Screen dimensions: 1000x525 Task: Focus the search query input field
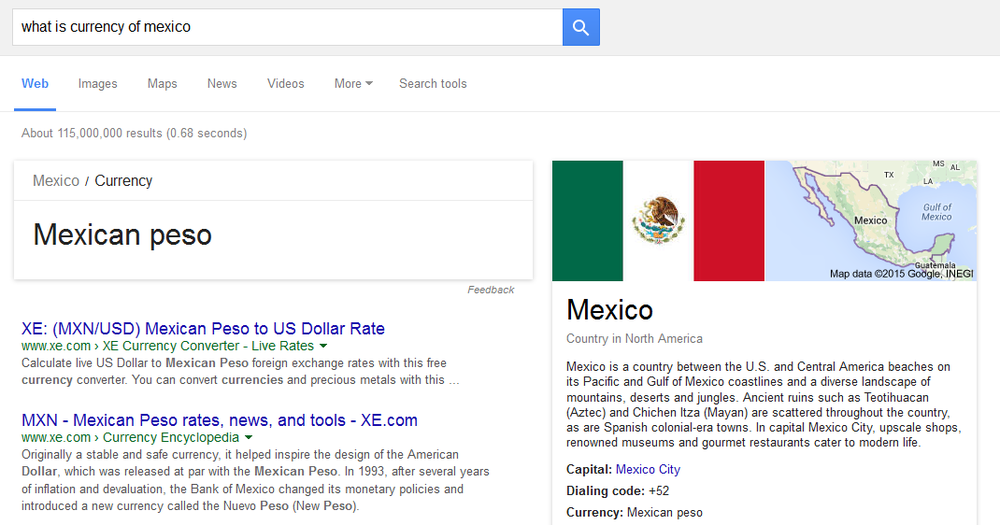tap(287, 27)
